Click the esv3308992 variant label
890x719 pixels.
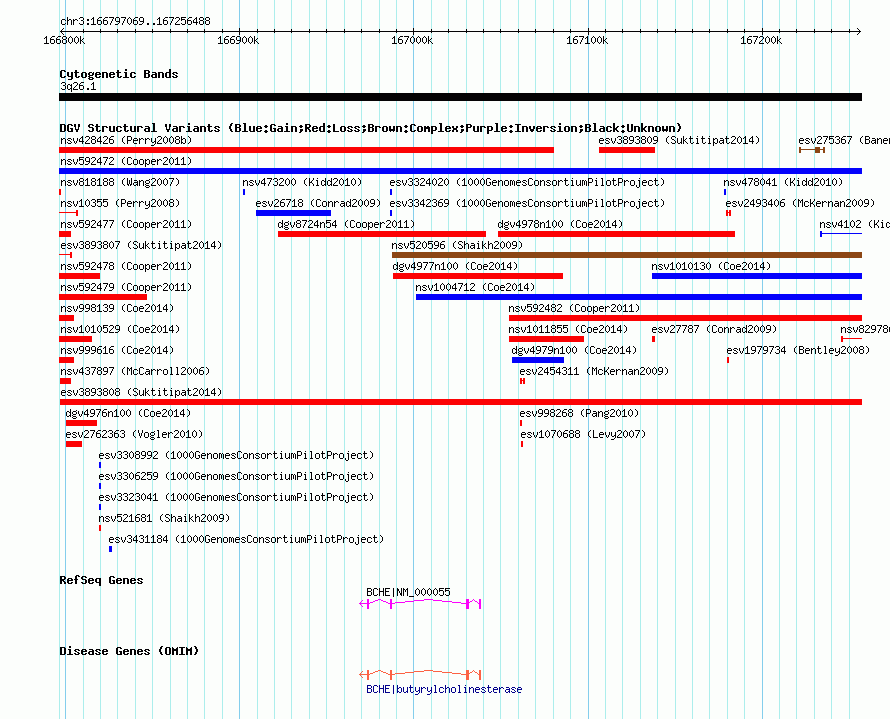pos(236,455)
